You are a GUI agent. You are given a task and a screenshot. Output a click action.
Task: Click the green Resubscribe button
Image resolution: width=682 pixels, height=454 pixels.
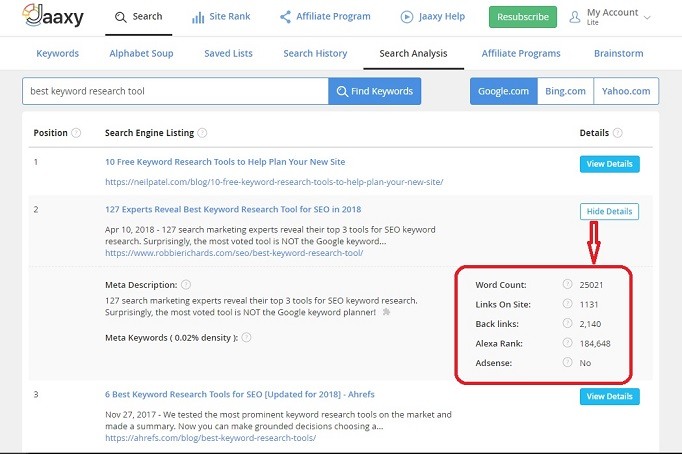coord(523,17)
